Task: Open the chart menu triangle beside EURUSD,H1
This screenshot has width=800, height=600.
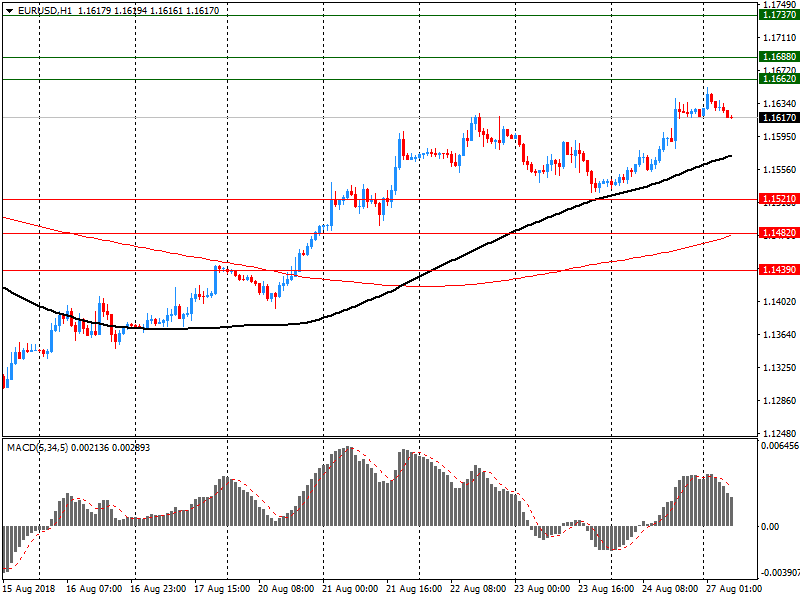Action: (9, 11)
